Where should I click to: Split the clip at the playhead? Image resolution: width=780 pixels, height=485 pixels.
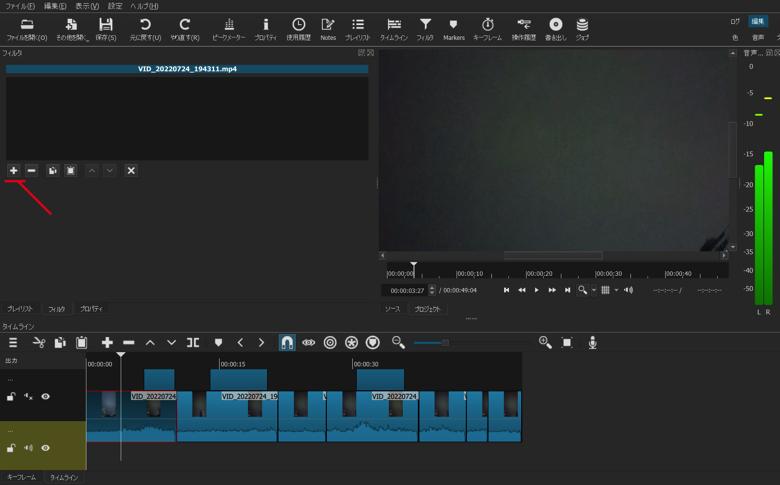[193, 343]
